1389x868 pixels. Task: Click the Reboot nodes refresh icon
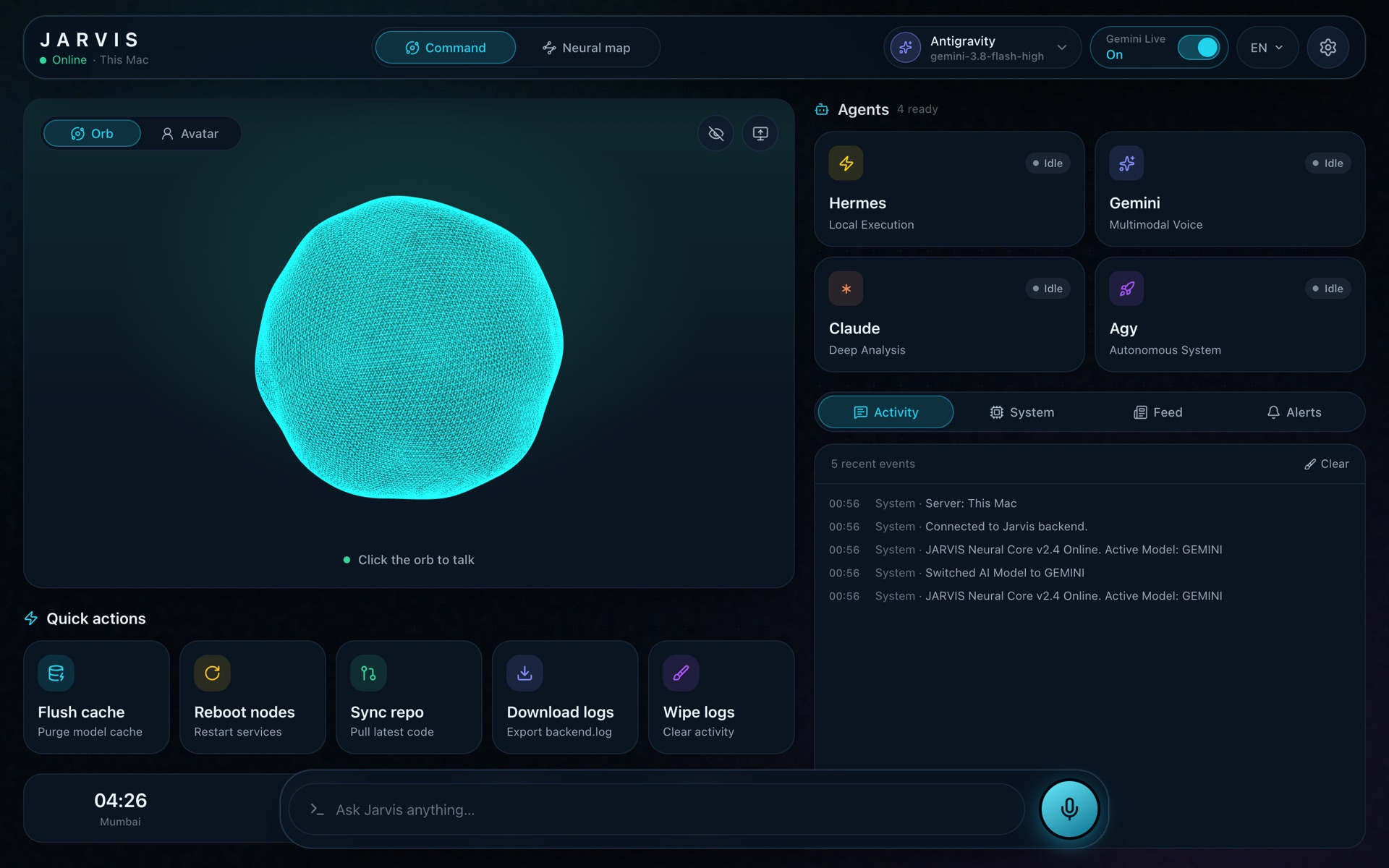click(212, 673)
